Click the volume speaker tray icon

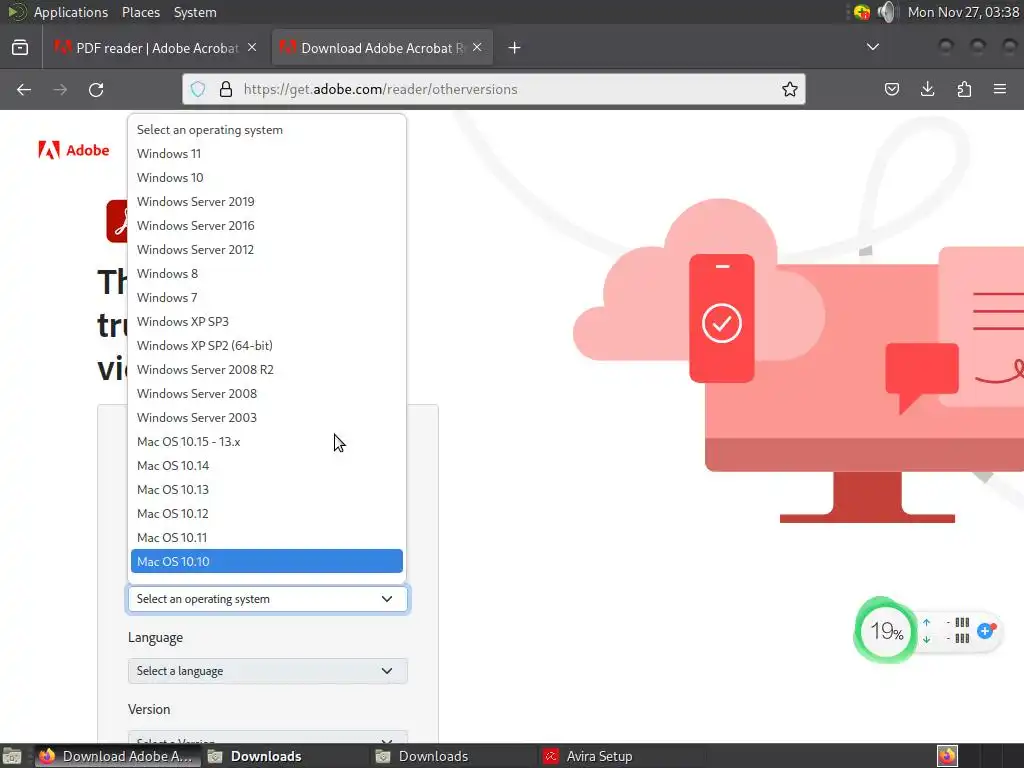pos(886,12)
